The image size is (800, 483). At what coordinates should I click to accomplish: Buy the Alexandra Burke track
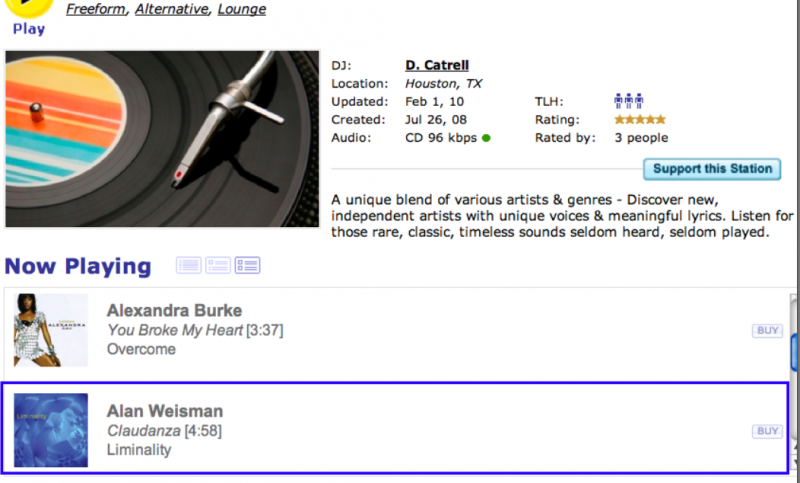click(767, 331)
